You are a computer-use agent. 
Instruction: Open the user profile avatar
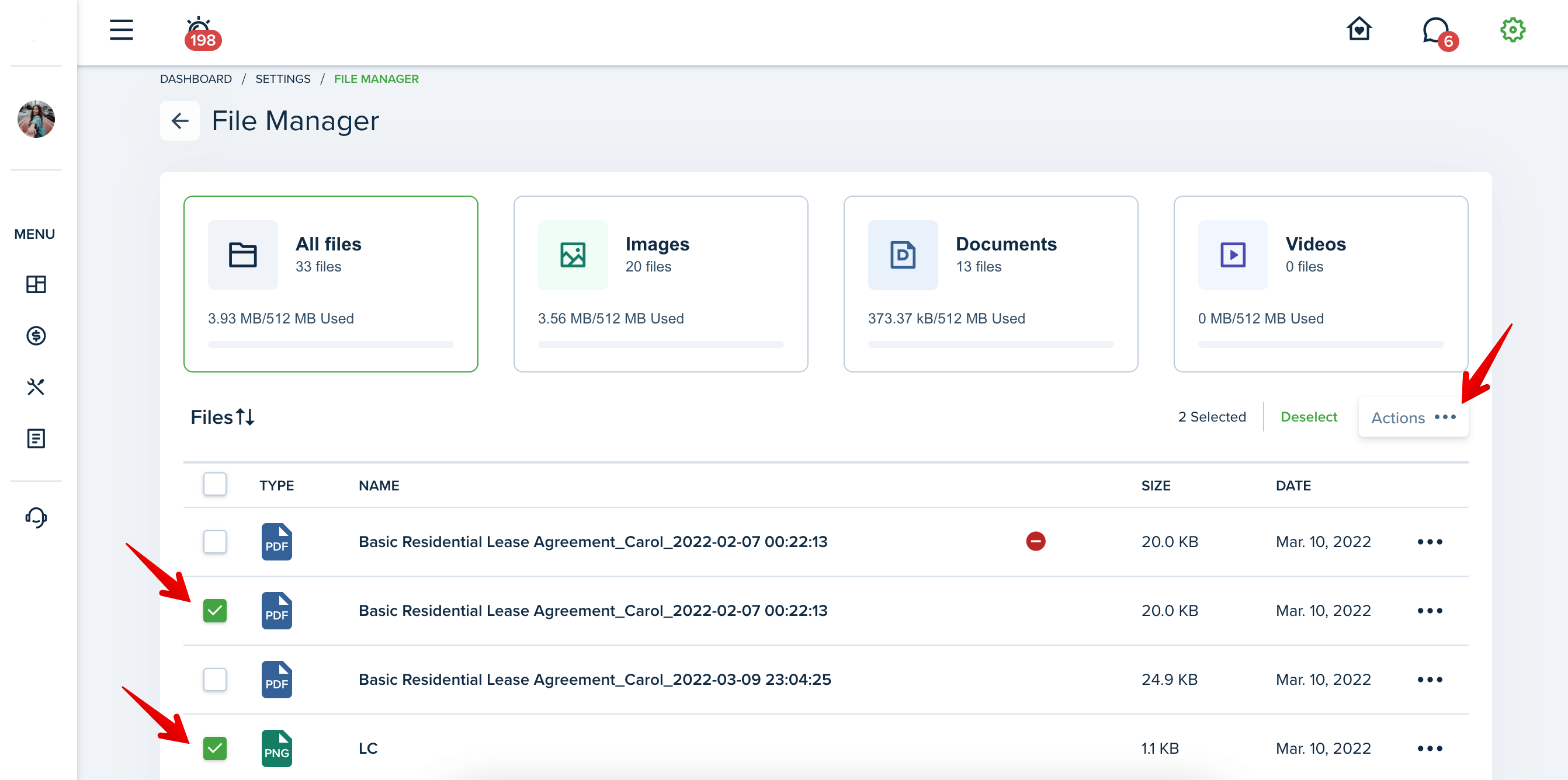[x=36, y=119]
